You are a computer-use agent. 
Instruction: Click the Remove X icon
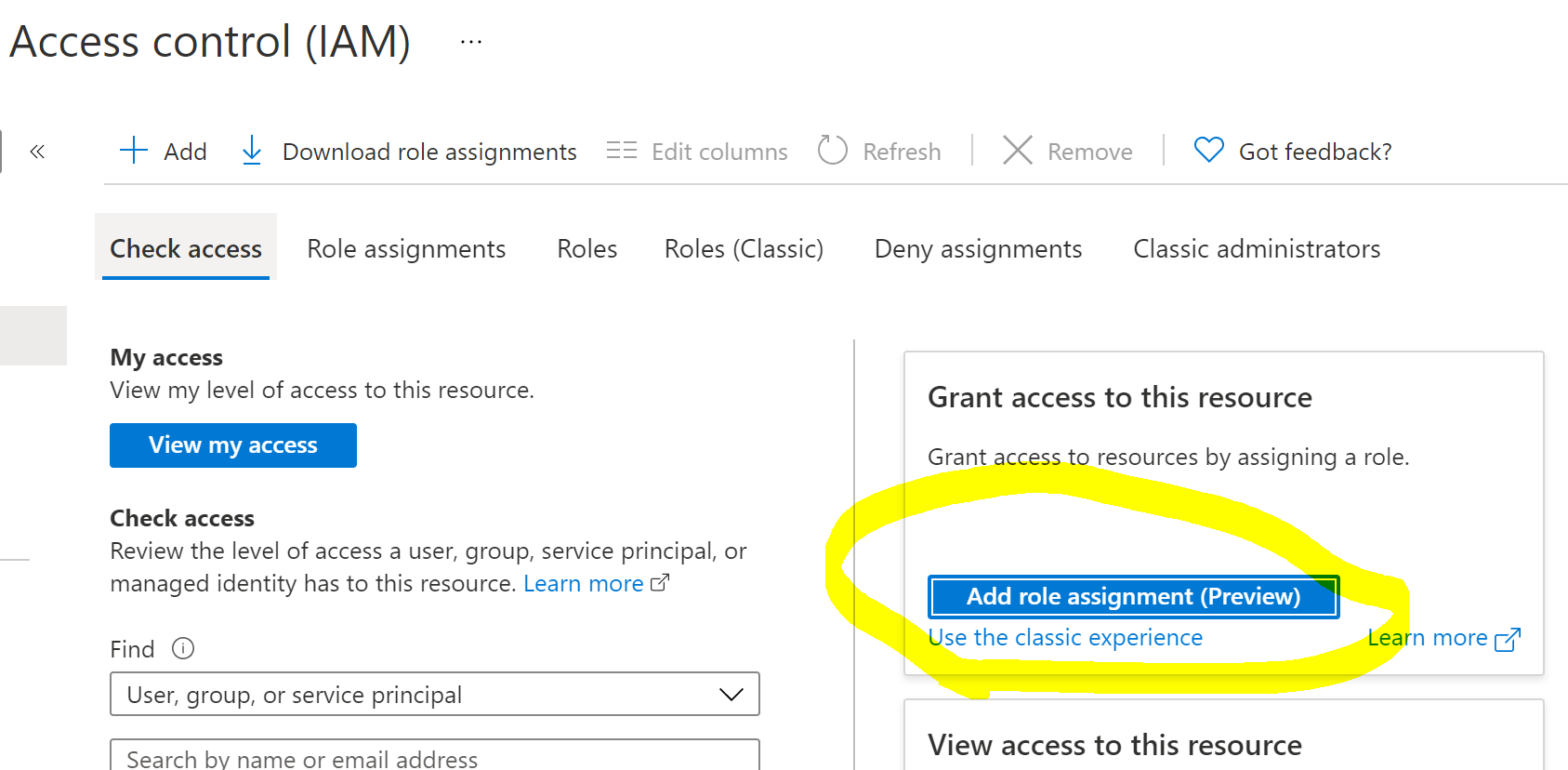point(1017,151)
